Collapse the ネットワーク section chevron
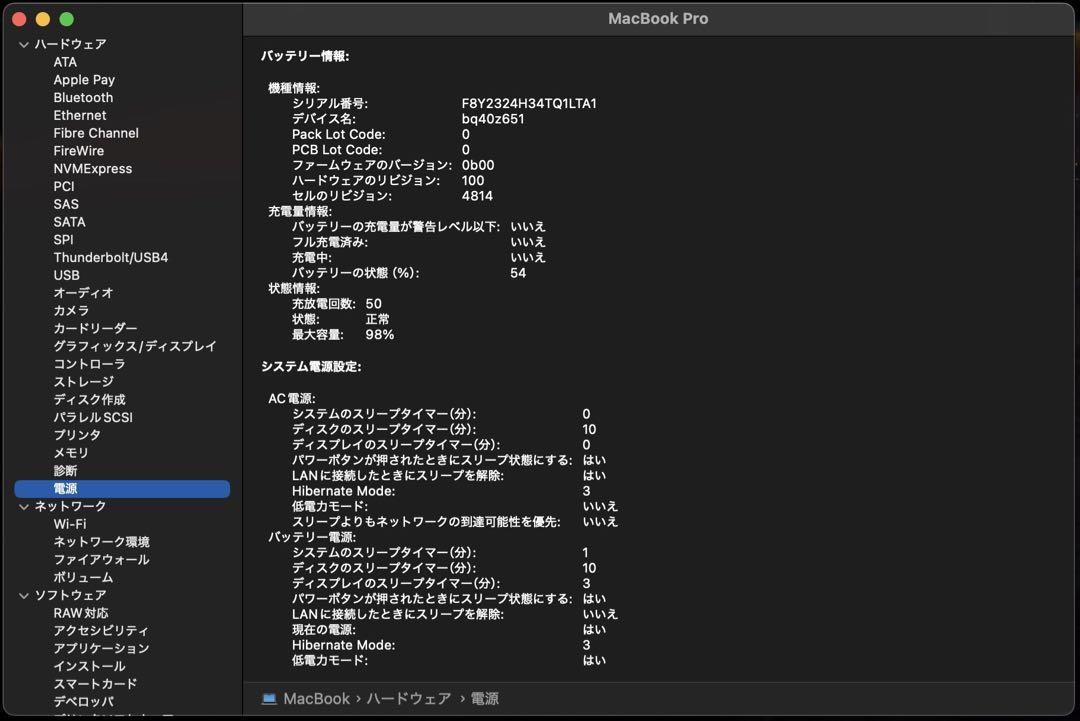The height and width of the screenshot is (721, 1080). (x=24, y=507)
